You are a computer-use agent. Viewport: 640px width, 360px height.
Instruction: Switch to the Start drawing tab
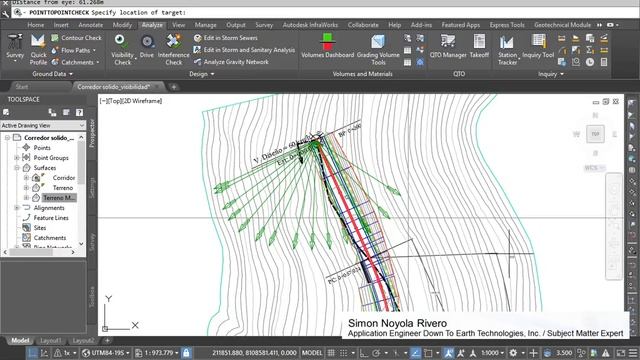coord(22,87)
